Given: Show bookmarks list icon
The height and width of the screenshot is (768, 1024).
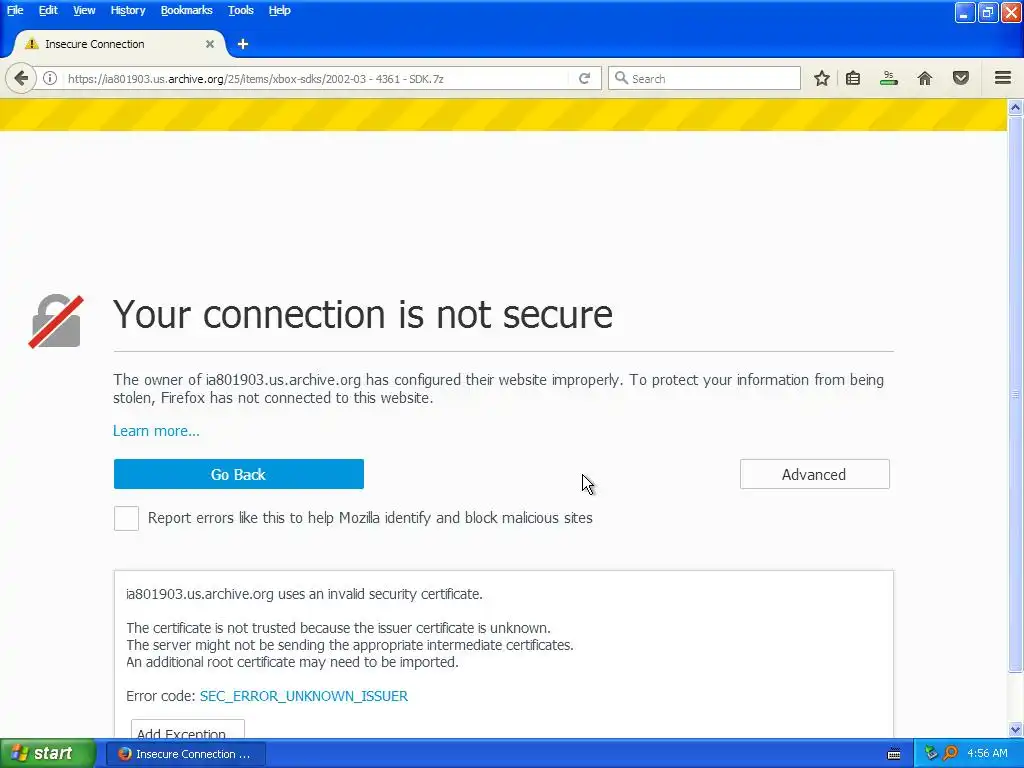Looking at the screenshot, I should pos(853,78).
